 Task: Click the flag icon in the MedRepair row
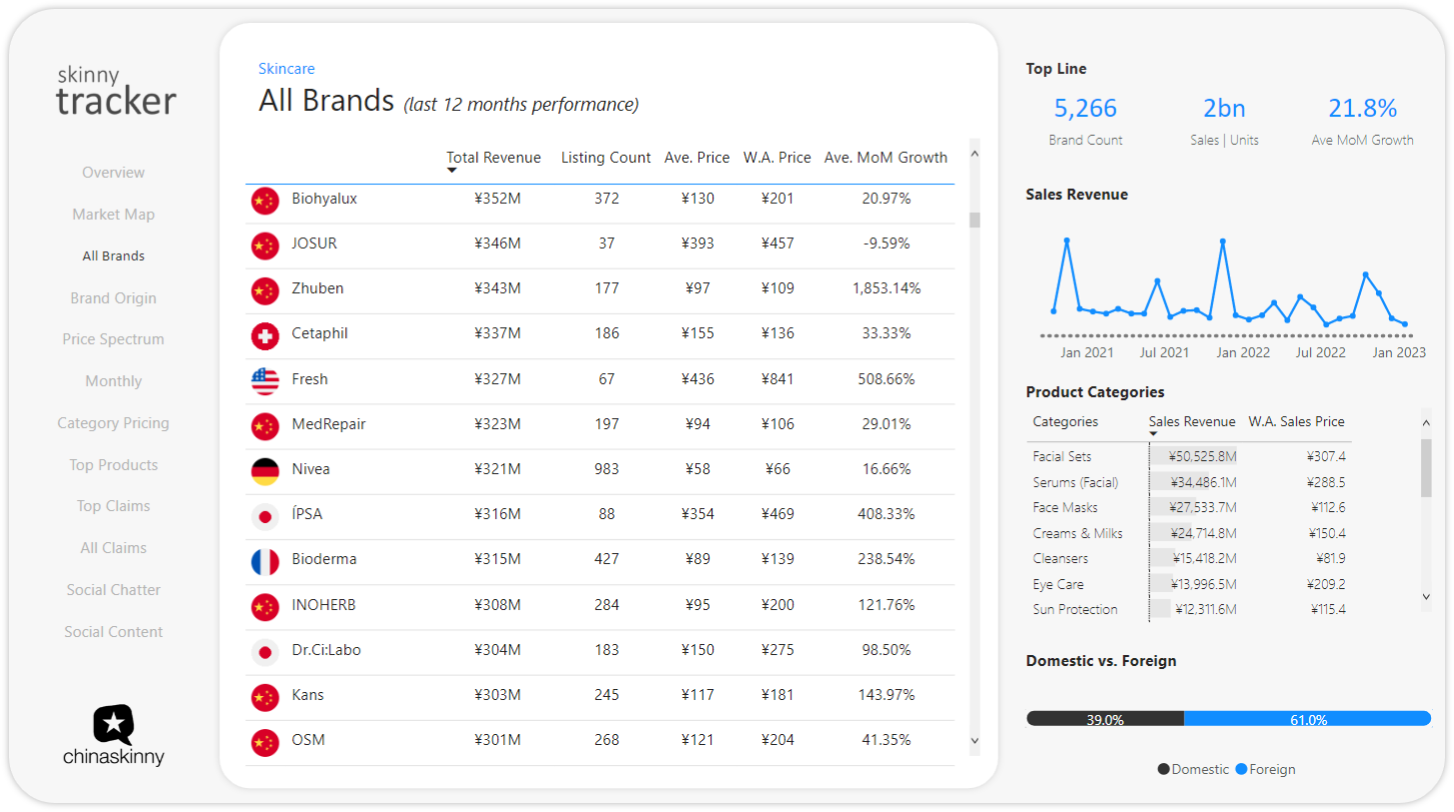point(265,426)
